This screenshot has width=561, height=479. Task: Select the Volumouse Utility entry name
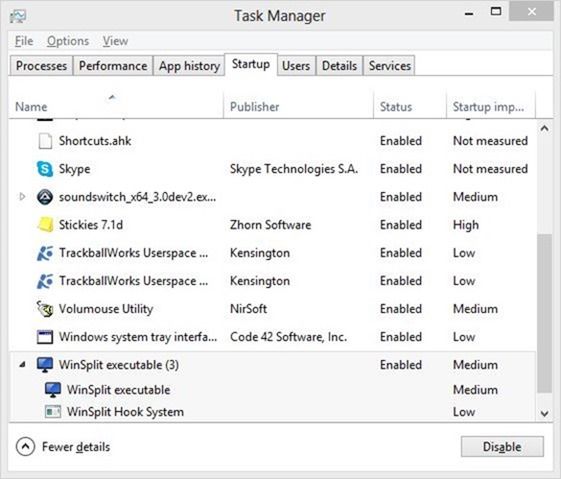click(x=106, y=309)
